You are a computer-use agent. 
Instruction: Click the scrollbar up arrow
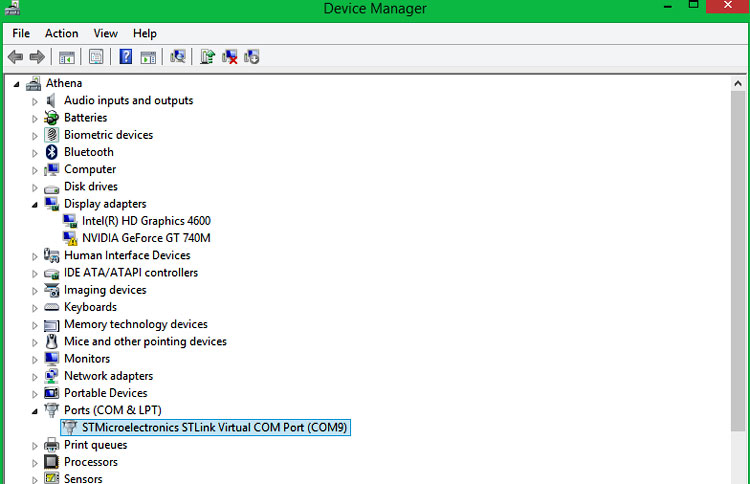pyautogui.click(x=738, y=84)
